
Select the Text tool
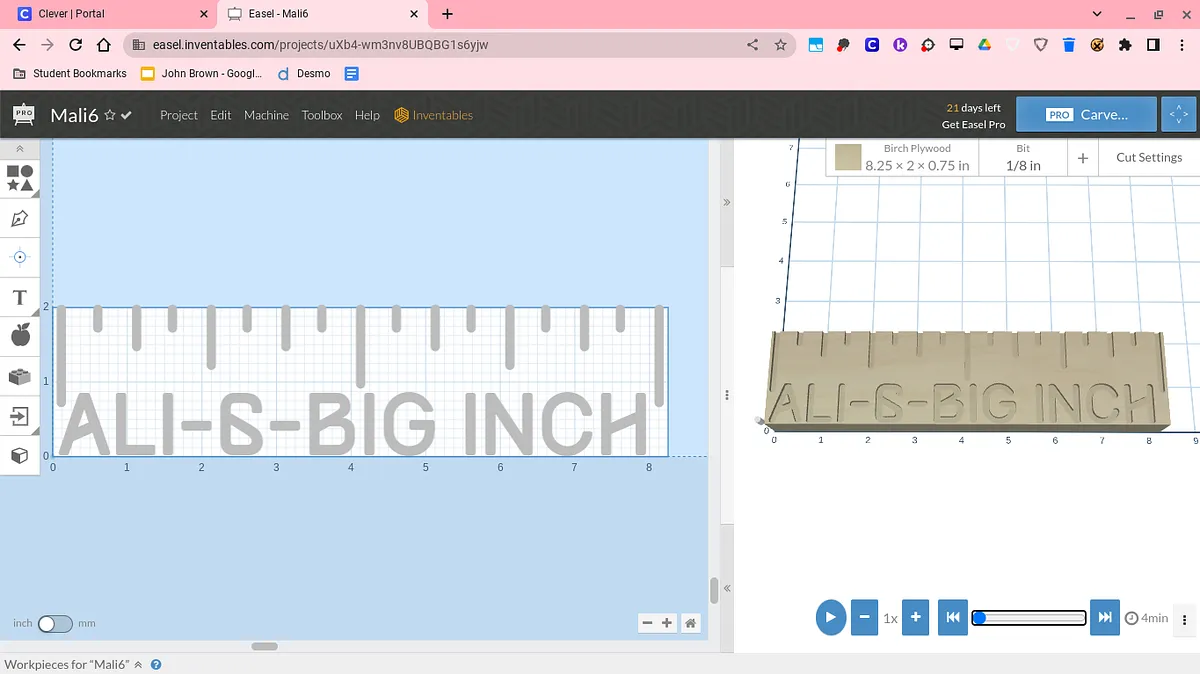(19, 298)
